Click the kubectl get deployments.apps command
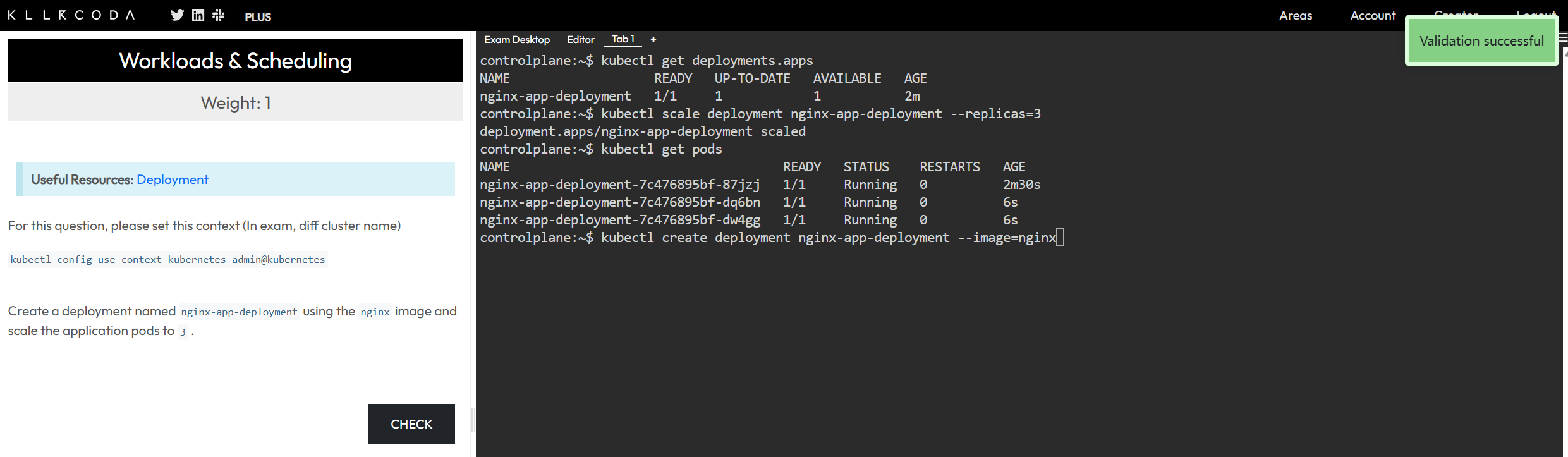The width and height of the screenshot is (1568, 457). tap(707, 61)
